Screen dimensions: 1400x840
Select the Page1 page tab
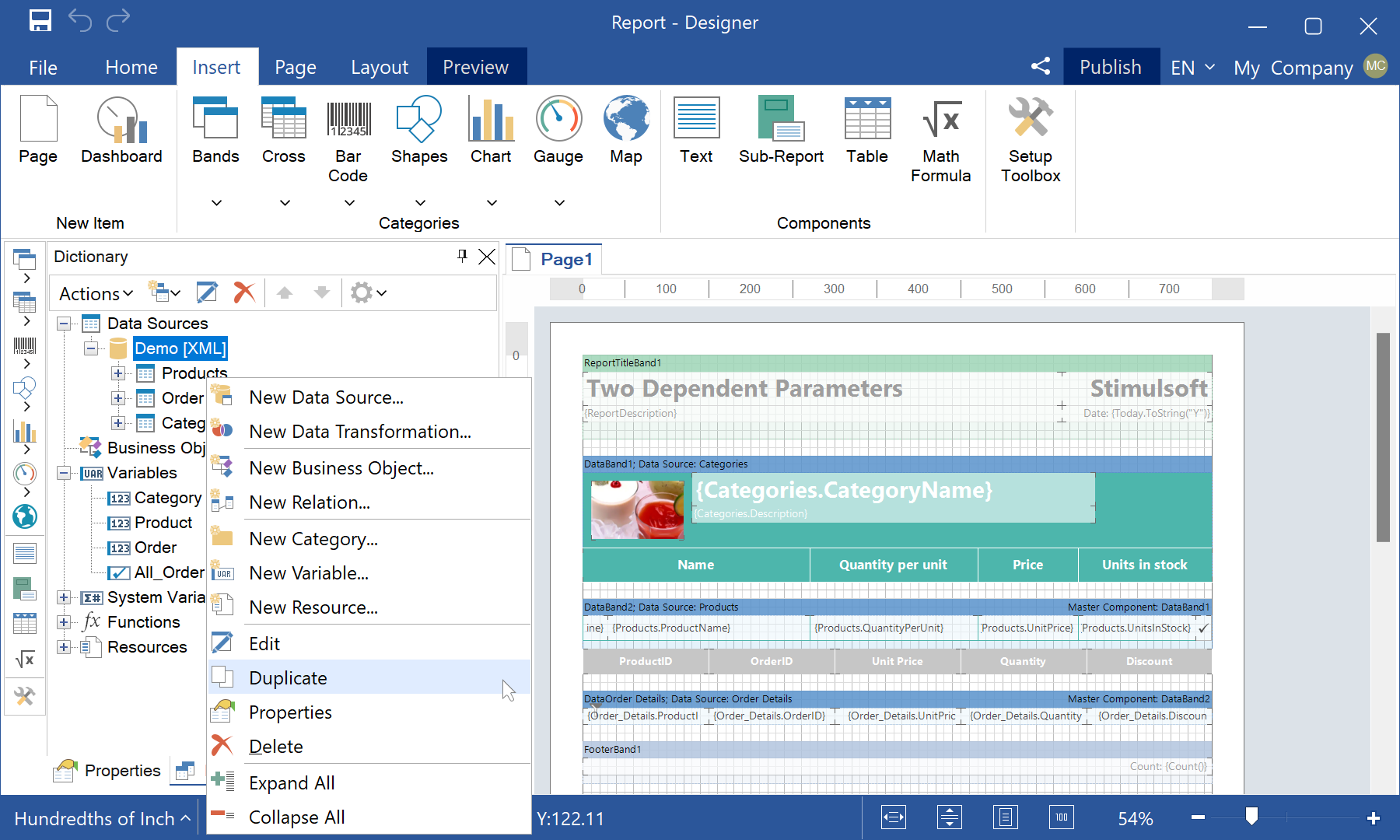point(554,259)
